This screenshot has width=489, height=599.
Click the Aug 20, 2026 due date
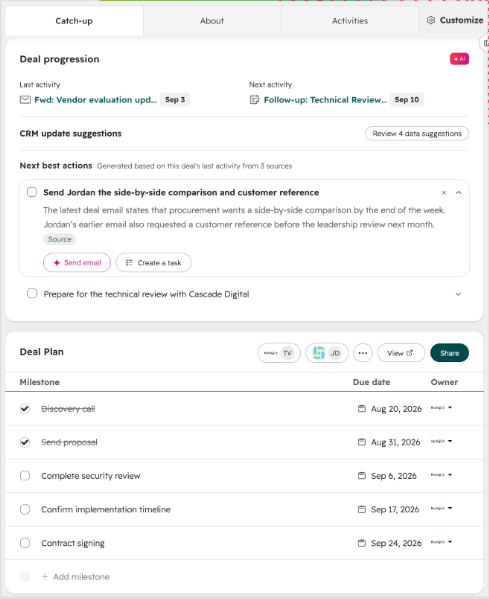tap(396, 409)
